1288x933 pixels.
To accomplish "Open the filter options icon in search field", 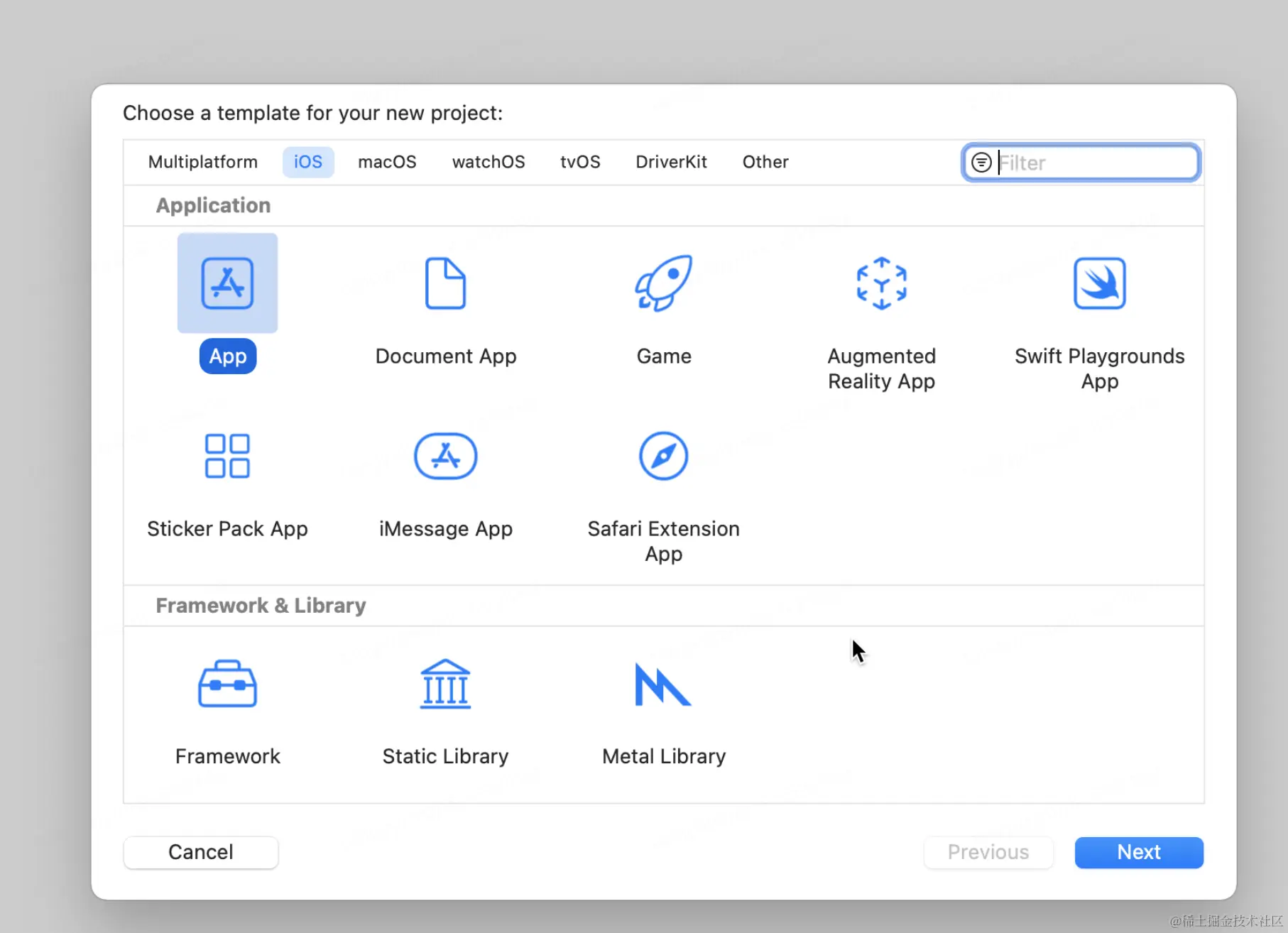I will coord(981,163).
